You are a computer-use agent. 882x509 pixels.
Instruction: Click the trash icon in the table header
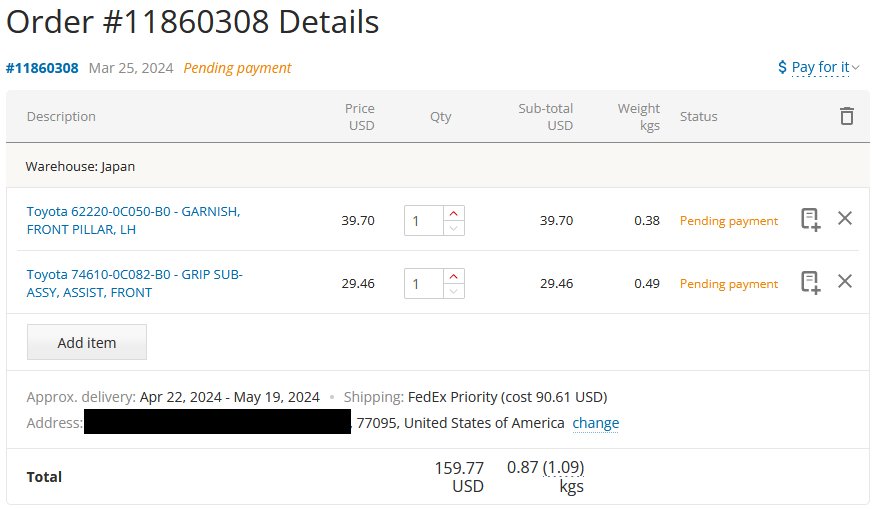(847, 116)
